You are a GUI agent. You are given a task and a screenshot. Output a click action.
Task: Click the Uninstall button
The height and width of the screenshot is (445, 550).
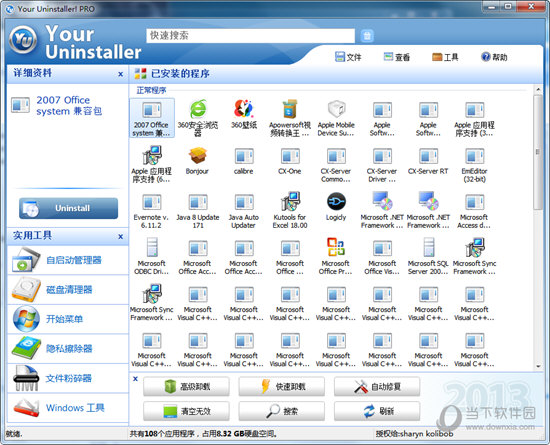coord(68,208)
